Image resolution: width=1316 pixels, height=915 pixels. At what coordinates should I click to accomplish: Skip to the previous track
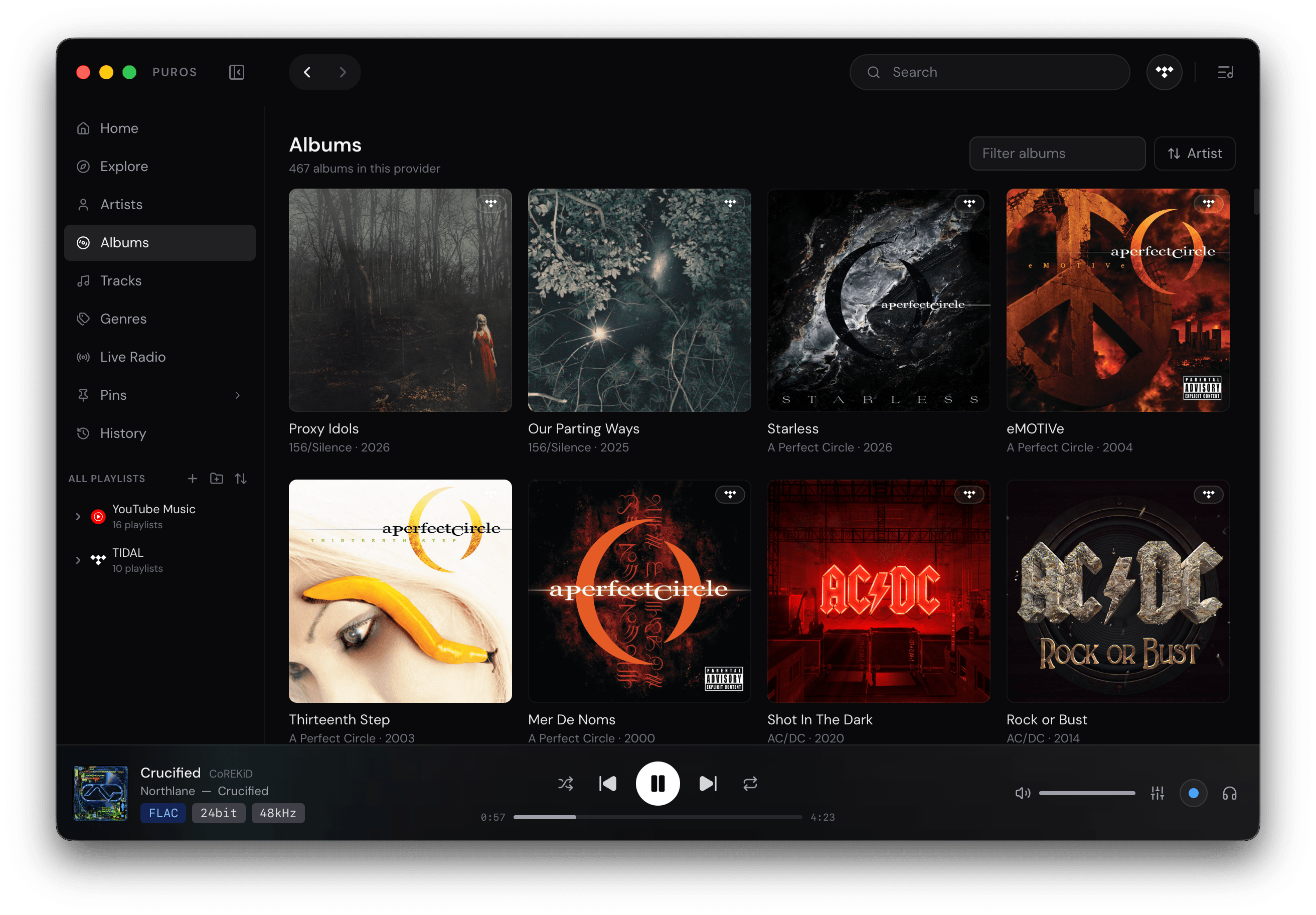point(607,783)
